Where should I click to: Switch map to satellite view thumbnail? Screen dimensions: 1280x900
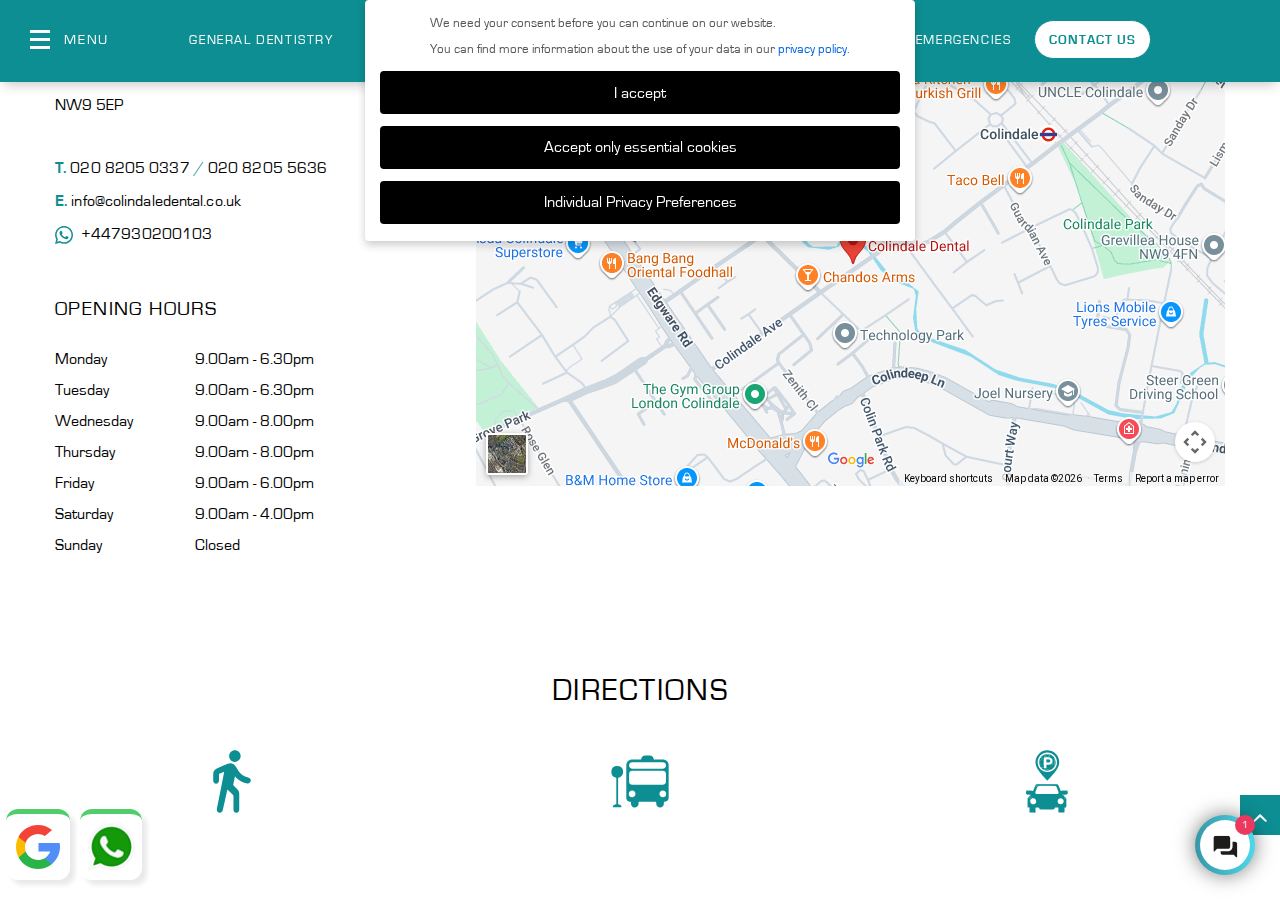[507, 454]
